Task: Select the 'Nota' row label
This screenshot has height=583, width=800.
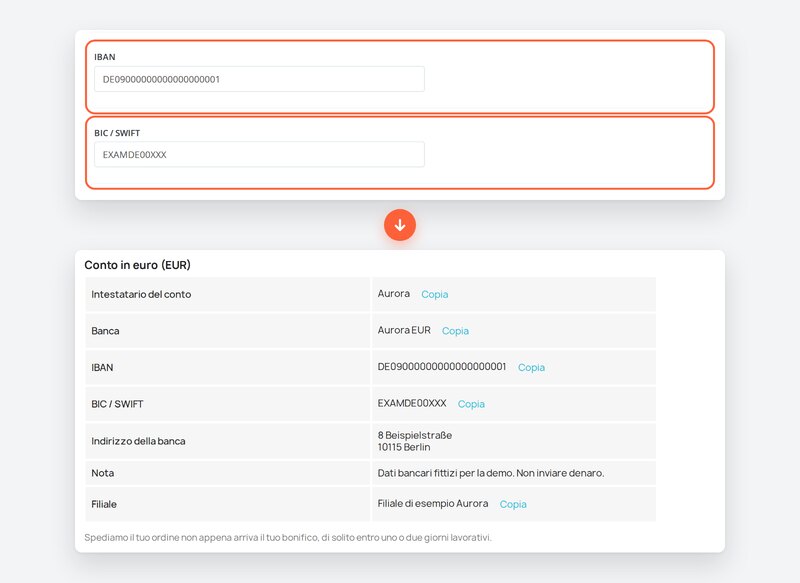Action: point(103,473)
